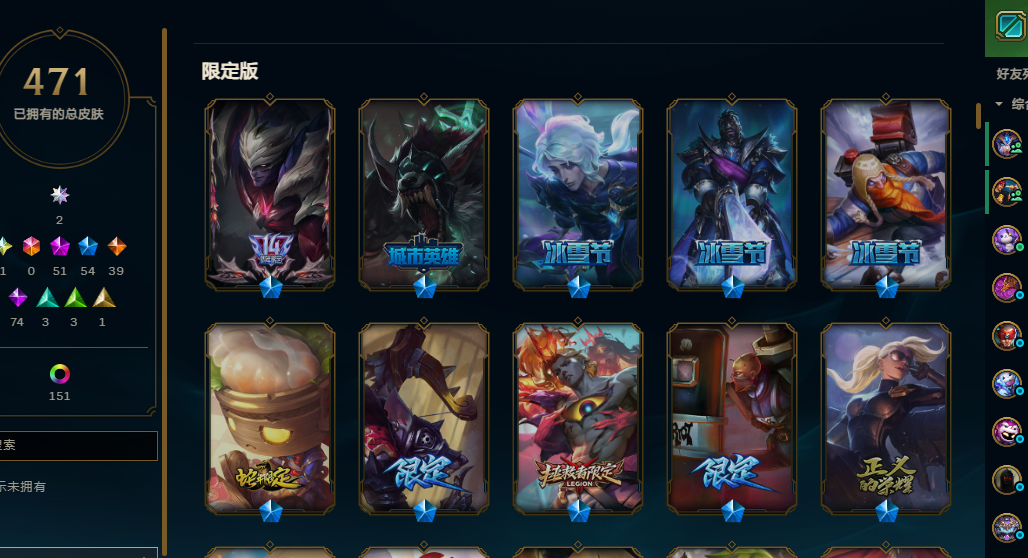Click the skin search input field
Screen dimensions: 1028x558
click(x=79, y=446)
